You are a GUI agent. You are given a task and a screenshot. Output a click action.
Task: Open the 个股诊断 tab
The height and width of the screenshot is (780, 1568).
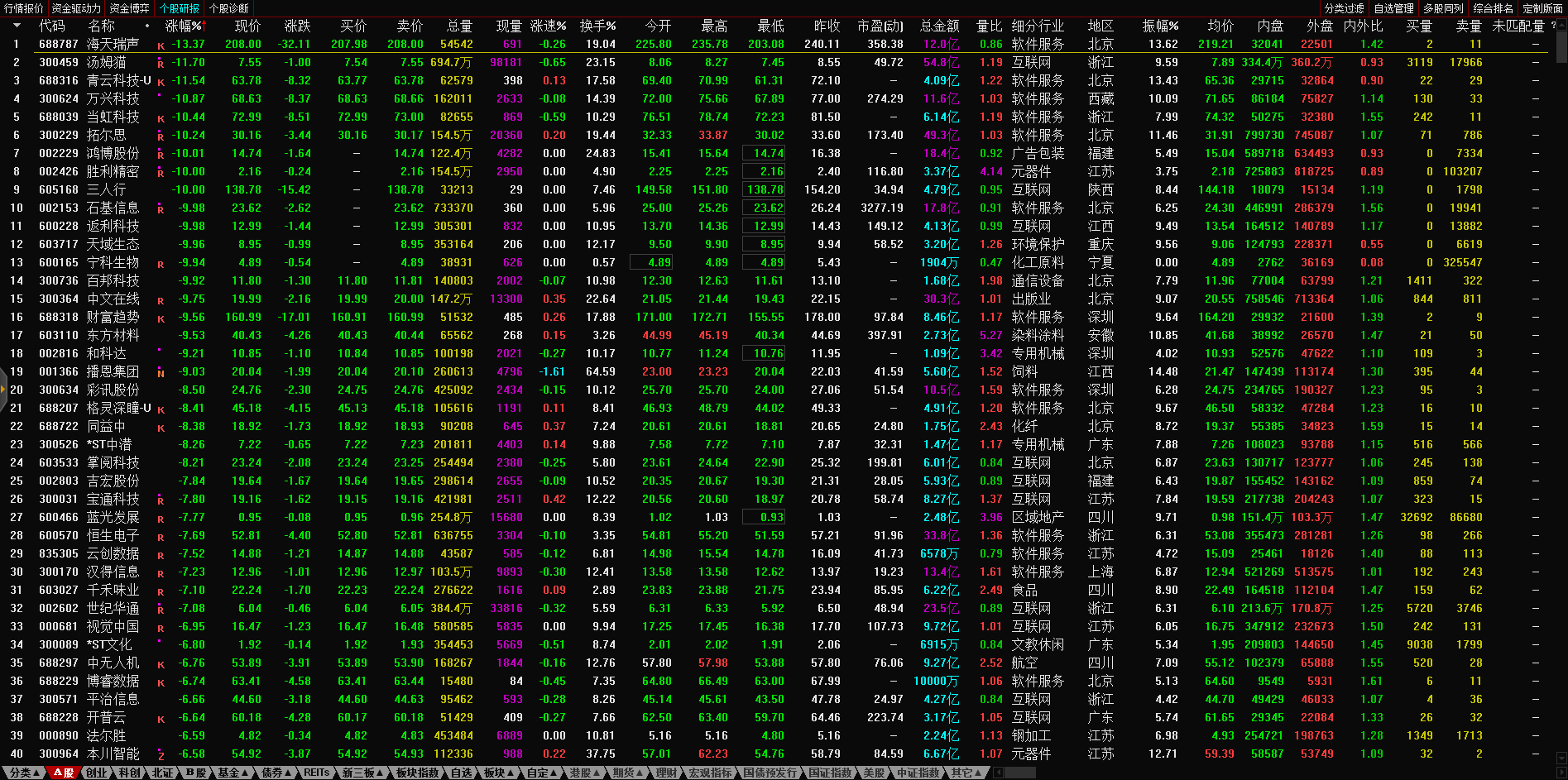point(228,8)
